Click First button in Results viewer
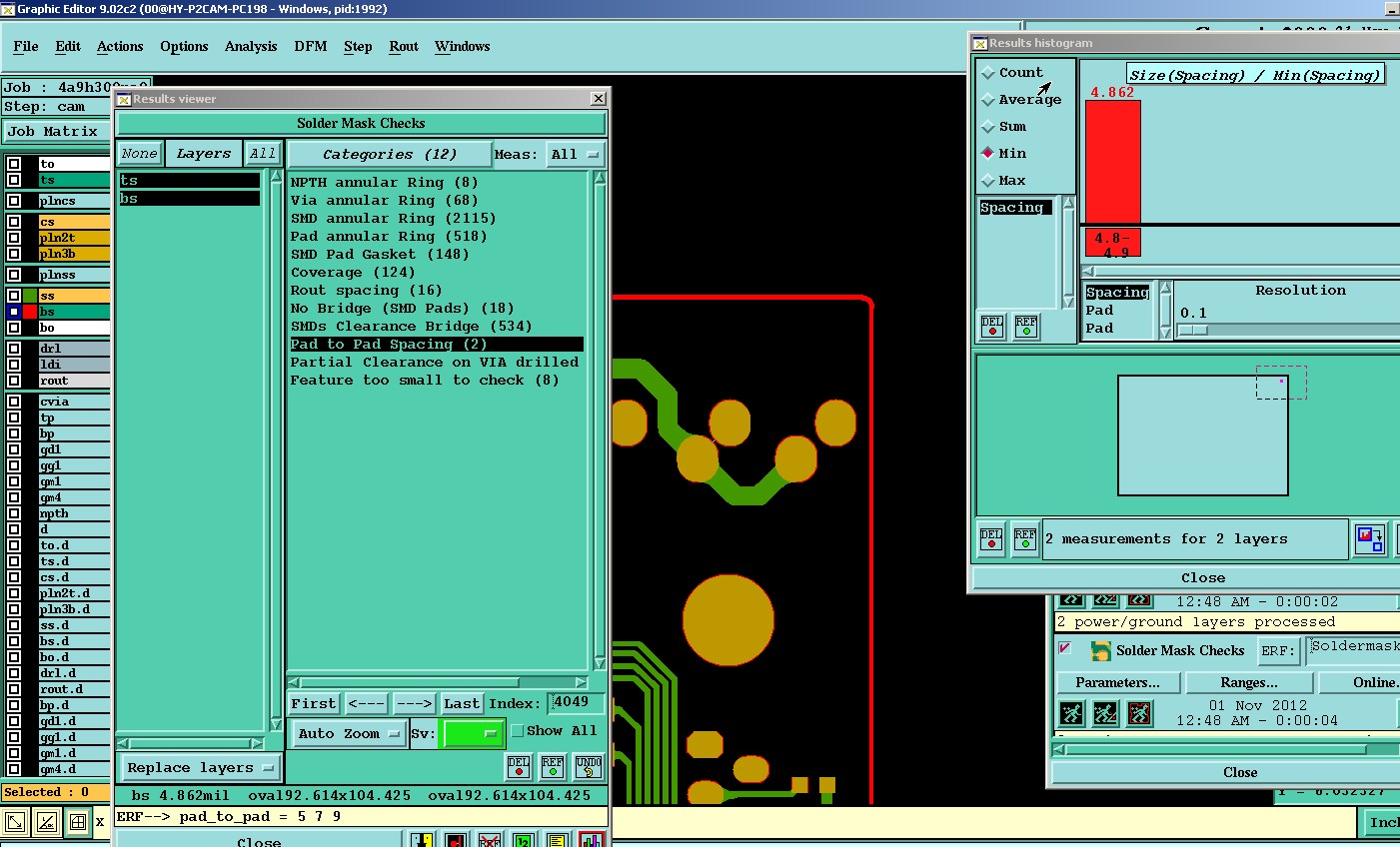Image resolution: width=1400 pixels, height=847 pixels. click(x=314, y=704)
